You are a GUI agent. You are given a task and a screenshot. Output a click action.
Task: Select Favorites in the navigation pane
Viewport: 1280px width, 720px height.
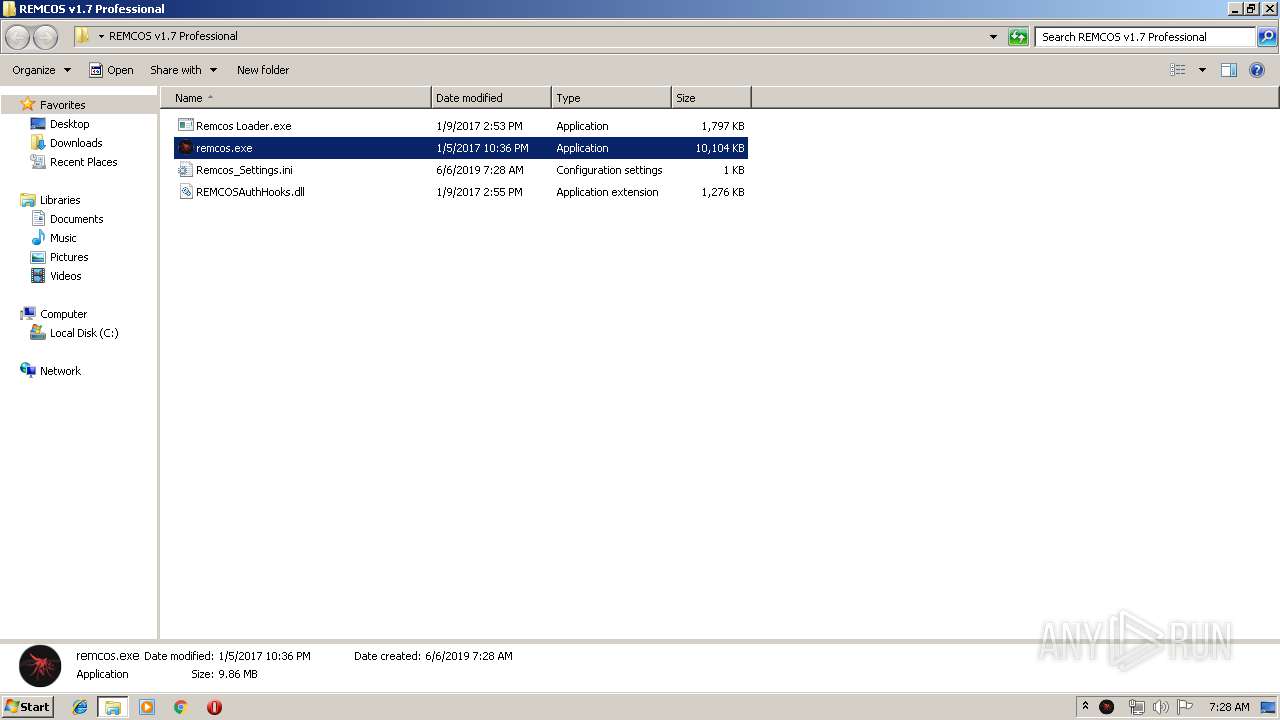click(x=62, y=105)
